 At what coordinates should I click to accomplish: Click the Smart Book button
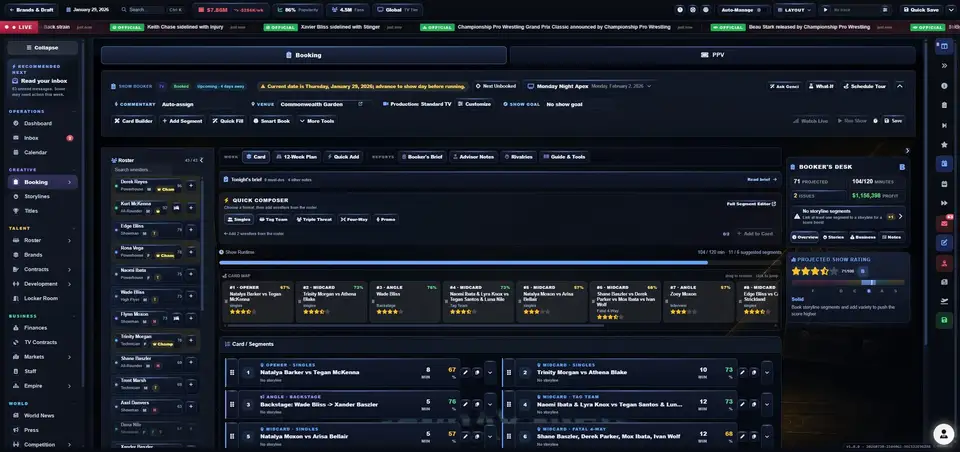[x=272, y=121]
